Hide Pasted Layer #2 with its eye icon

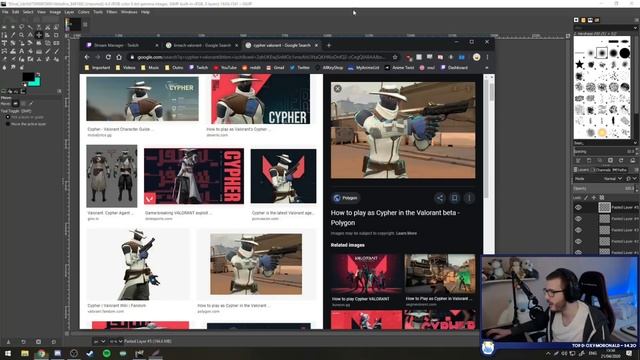578,242
